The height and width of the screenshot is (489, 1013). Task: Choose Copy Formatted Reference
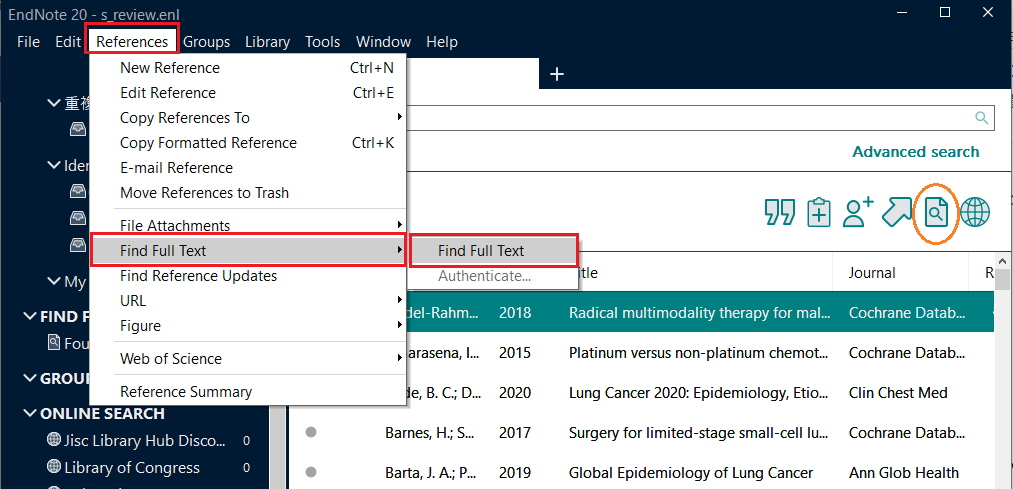(x=248, y=143)
